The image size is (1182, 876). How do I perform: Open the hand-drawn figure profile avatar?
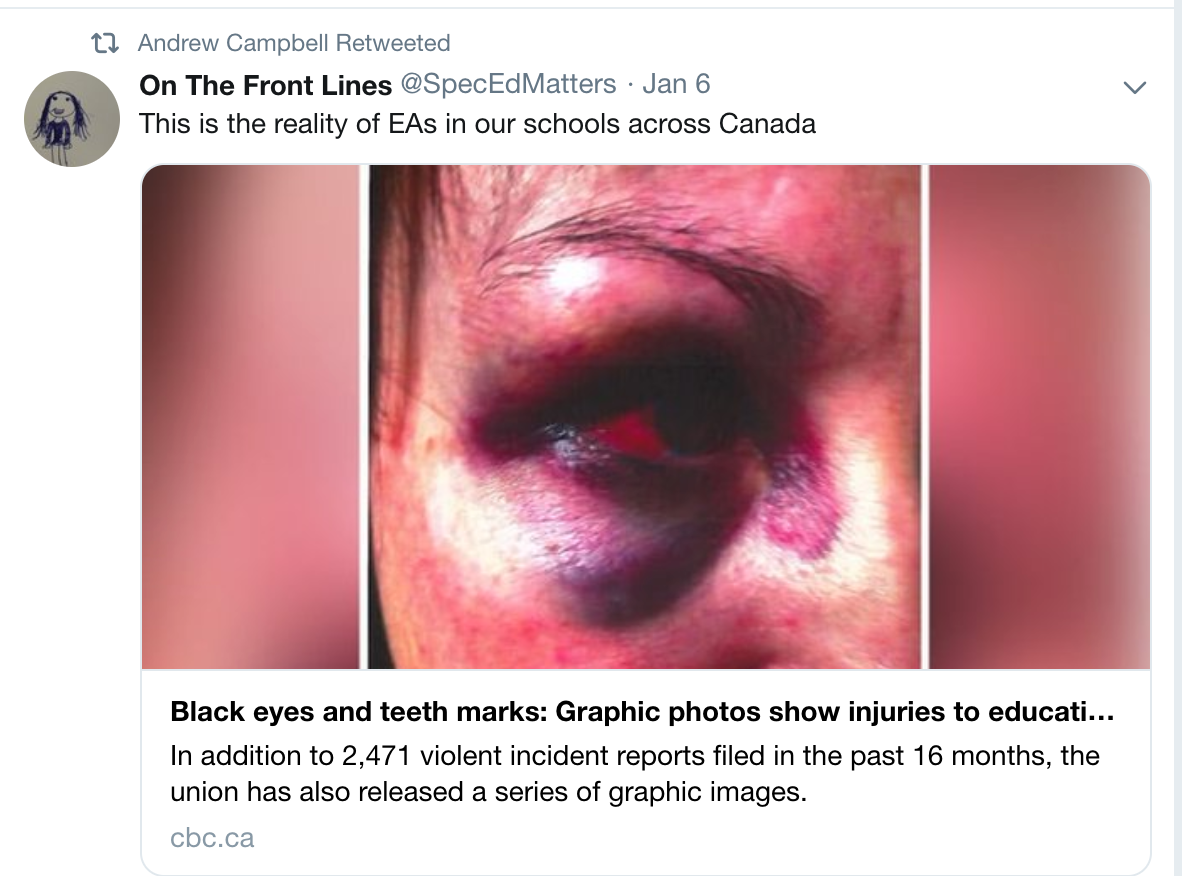pyautogui.click(x=72, y=119)
